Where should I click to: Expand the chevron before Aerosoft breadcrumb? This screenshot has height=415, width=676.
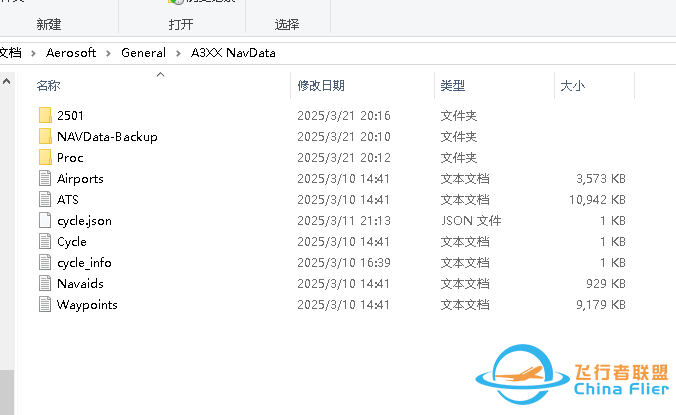pos(33,53)
